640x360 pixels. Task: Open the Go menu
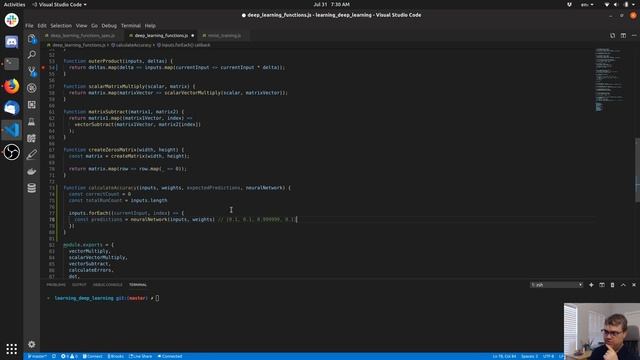94,26
